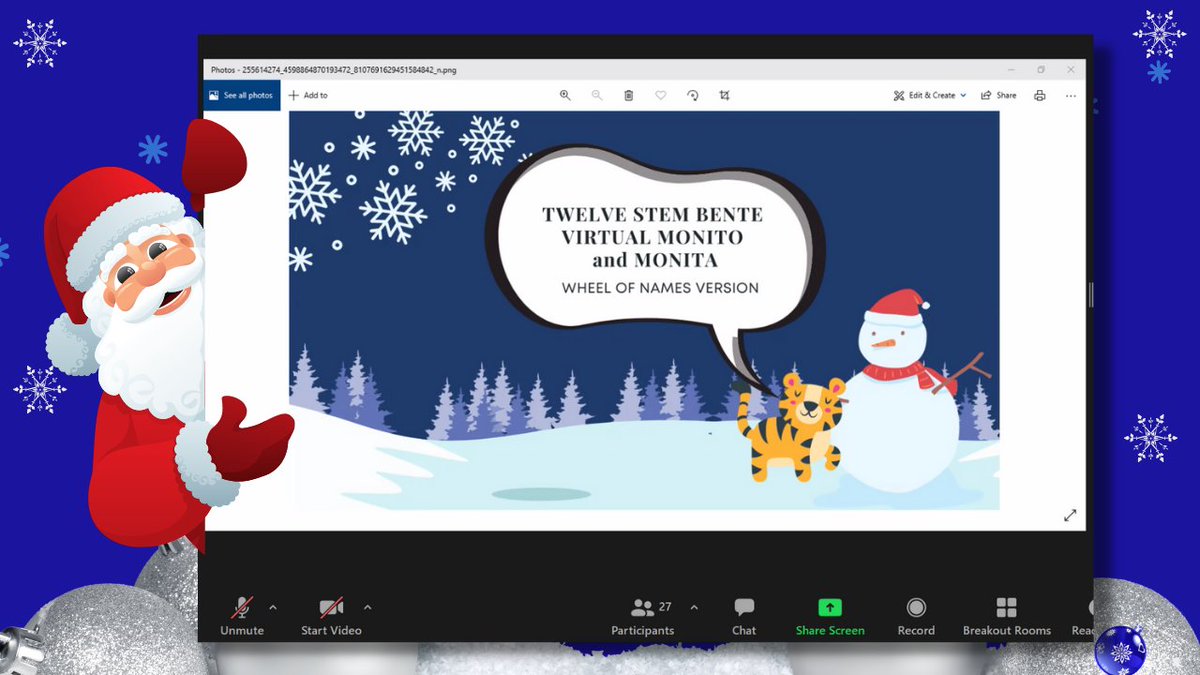Screen dimensions: 1200x675
Task: Open the Participants panel
Action: (x=643, y=616)
